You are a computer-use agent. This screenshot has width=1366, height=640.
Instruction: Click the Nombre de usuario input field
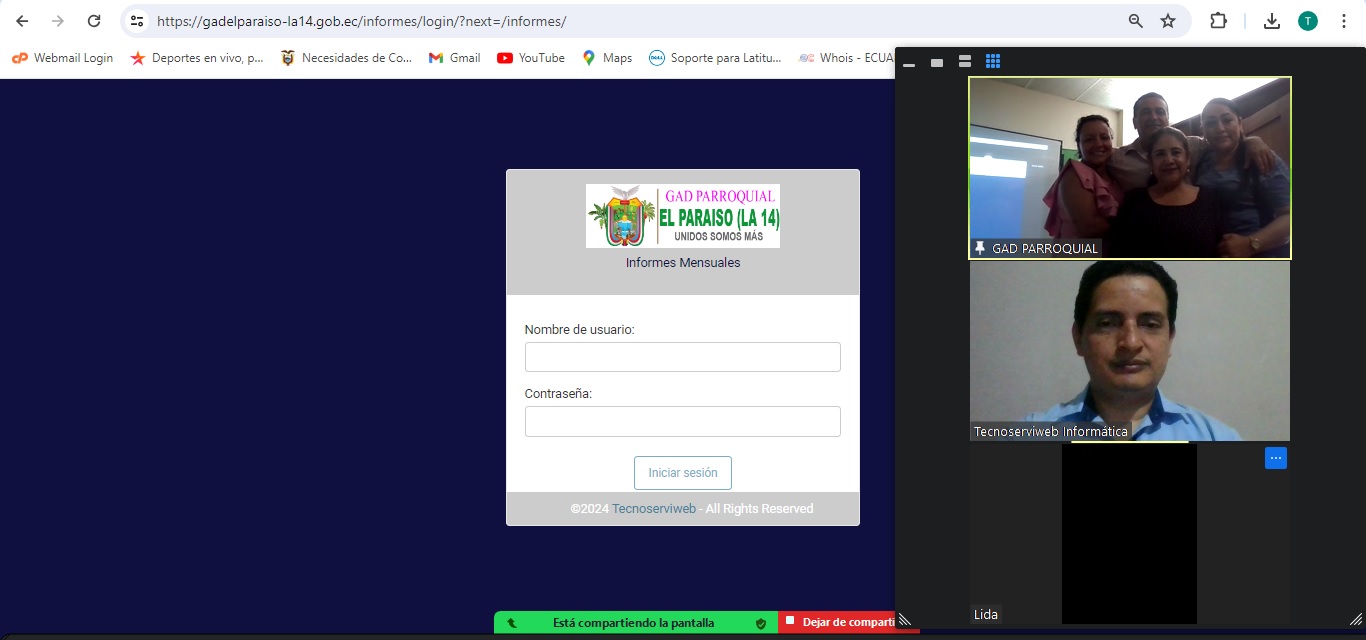coord(682,357)
